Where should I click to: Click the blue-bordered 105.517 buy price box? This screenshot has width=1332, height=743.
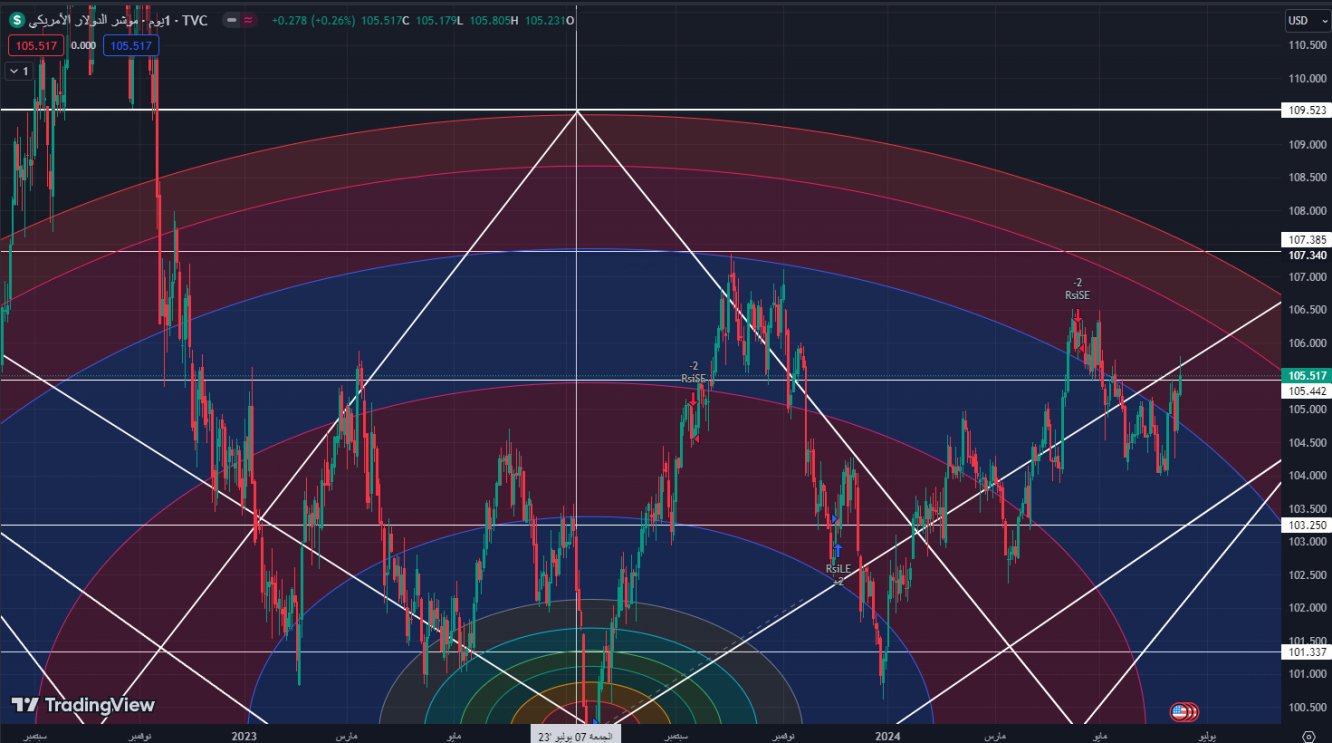coord(131,45)
